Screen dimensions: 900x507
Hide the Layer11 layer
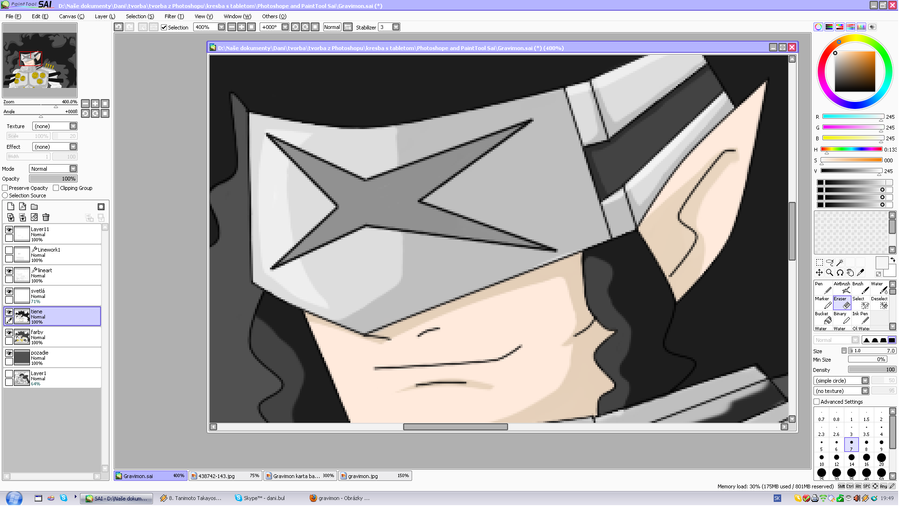[x=9, y=230]
